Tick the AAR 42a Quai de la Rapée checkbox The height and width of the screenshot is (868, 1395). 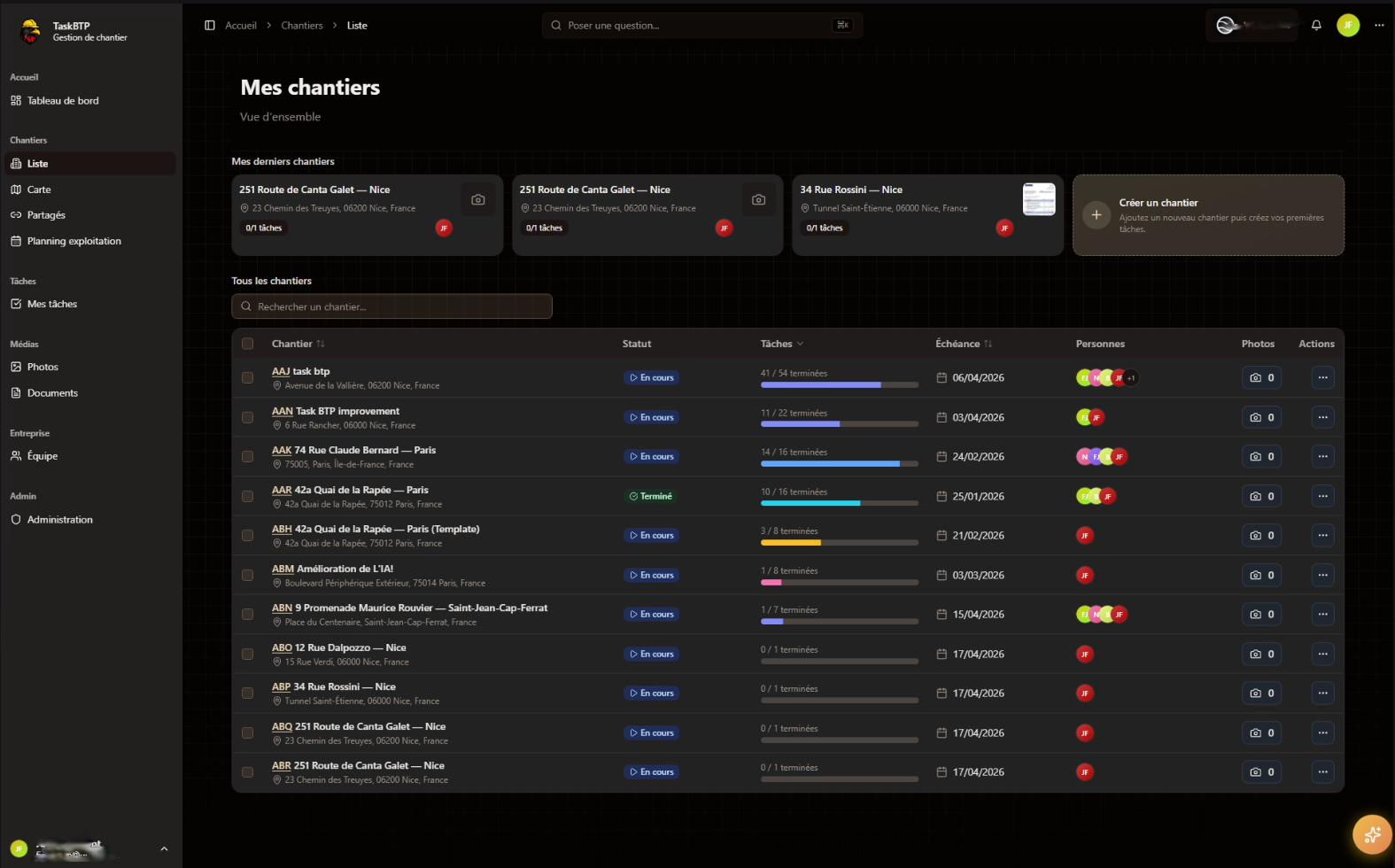(x=248, y=496)
